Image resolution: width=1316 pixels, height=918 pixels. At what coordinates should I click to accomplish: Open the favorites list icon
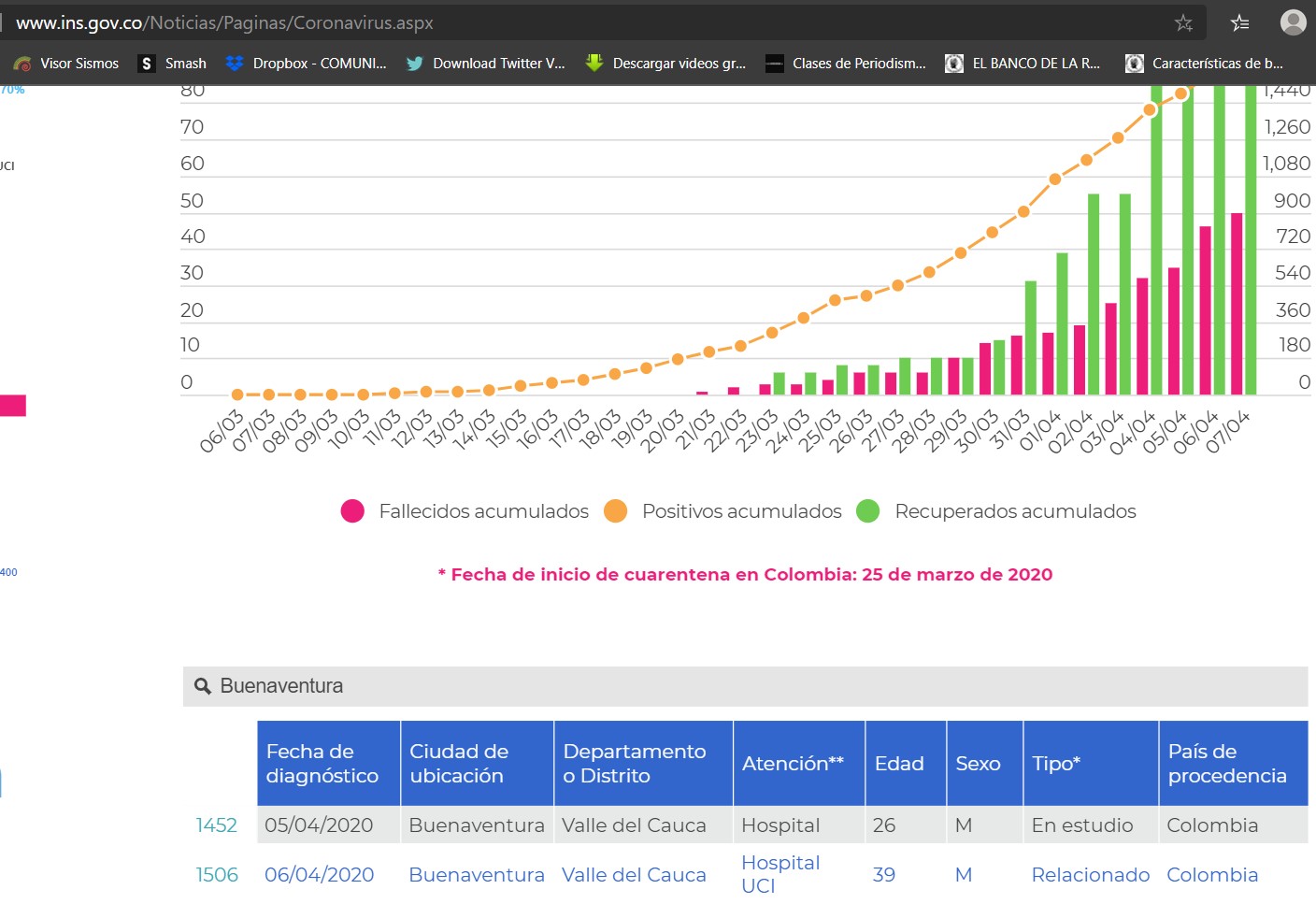pos(1239,22)
